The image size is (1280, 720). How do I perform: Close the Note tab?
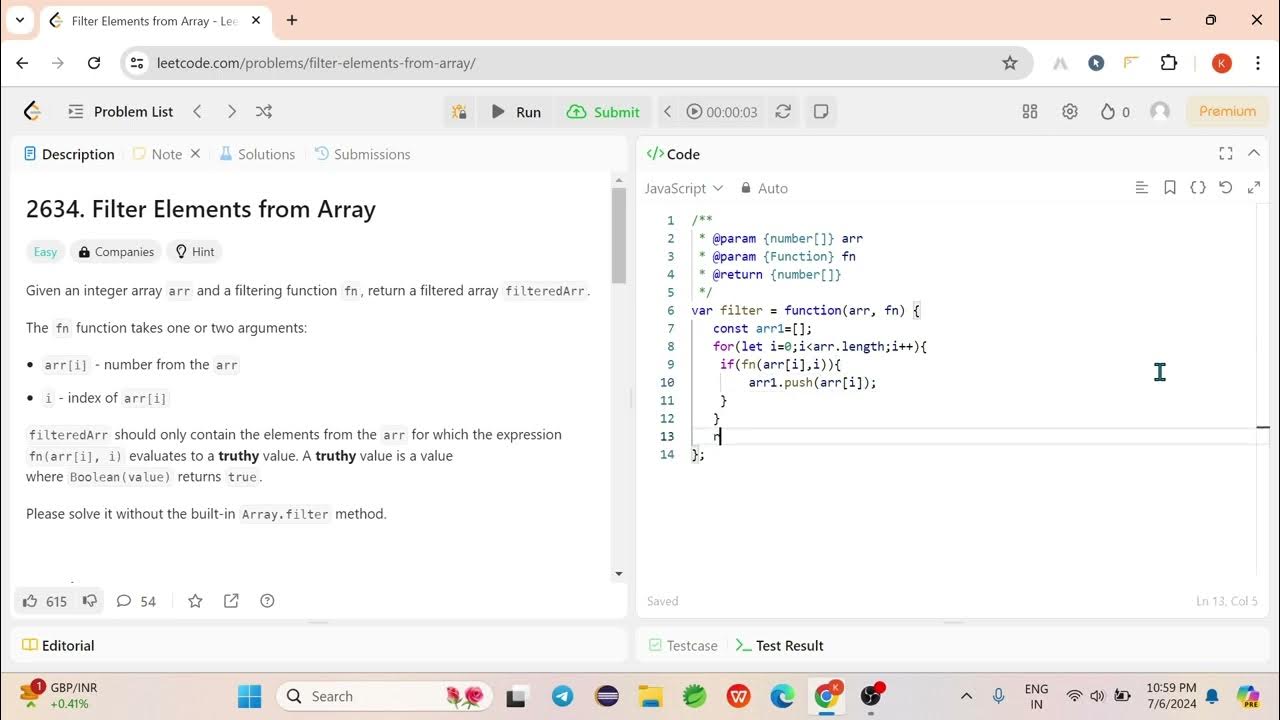[x=195, y=154]
